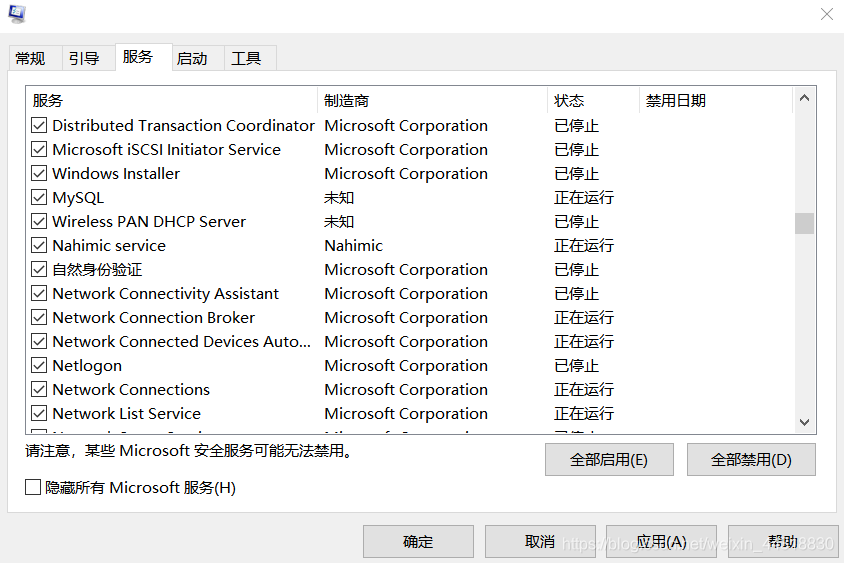Uncheck Distributed Transaction Coordinator service
This screenshot has width=844, height=563.
tap(39, 125)
